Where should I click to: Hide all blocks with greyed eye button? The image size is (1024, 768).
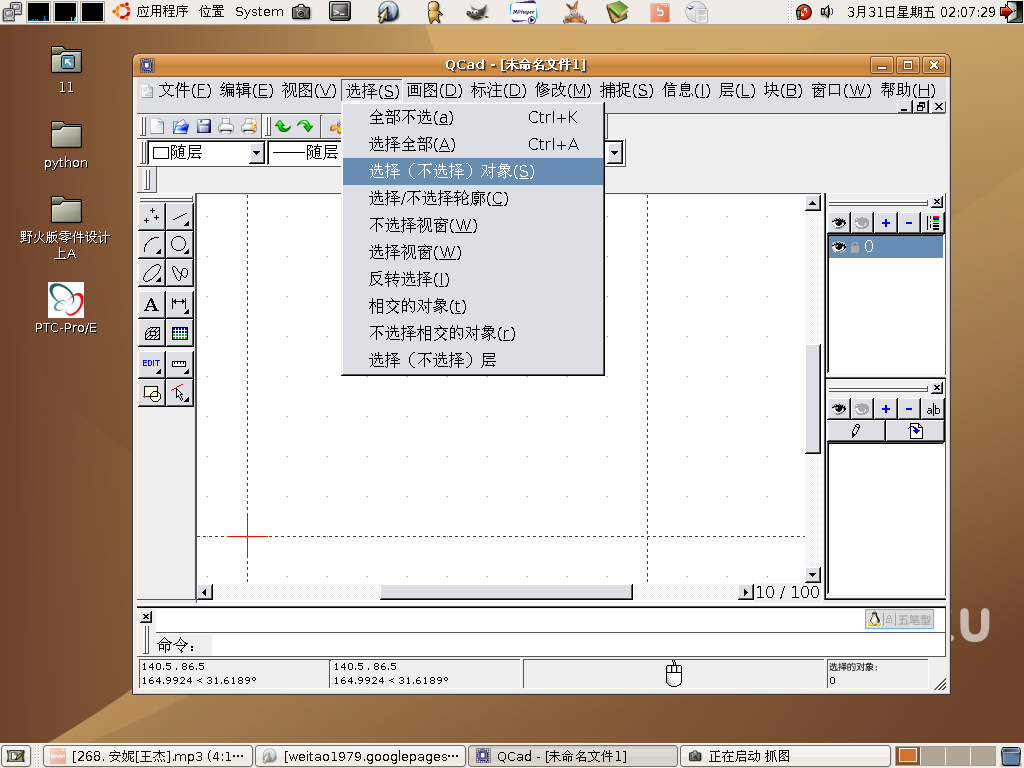point(862,409)
